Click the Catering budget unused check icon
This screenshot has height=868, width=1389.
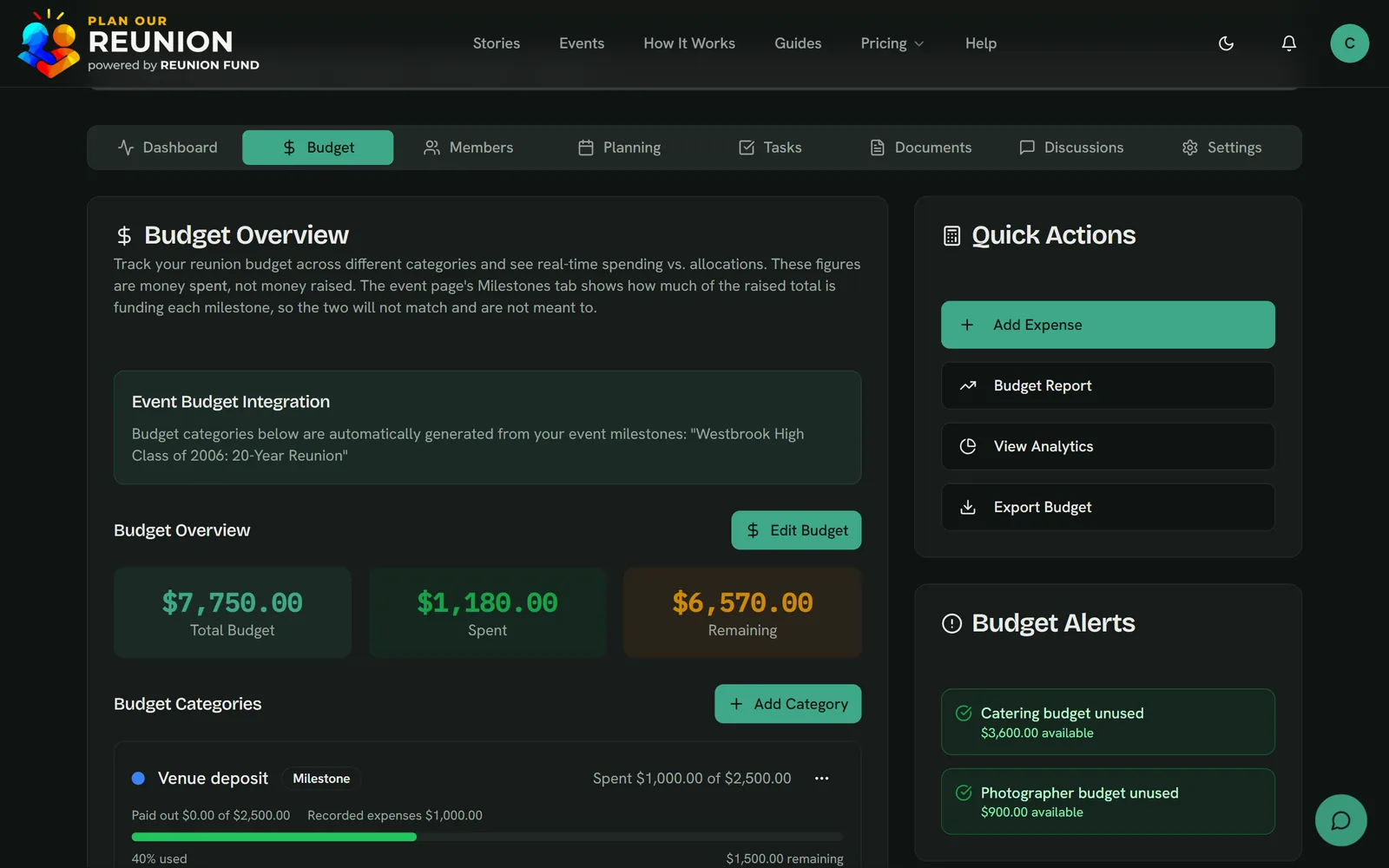point(964,713)
